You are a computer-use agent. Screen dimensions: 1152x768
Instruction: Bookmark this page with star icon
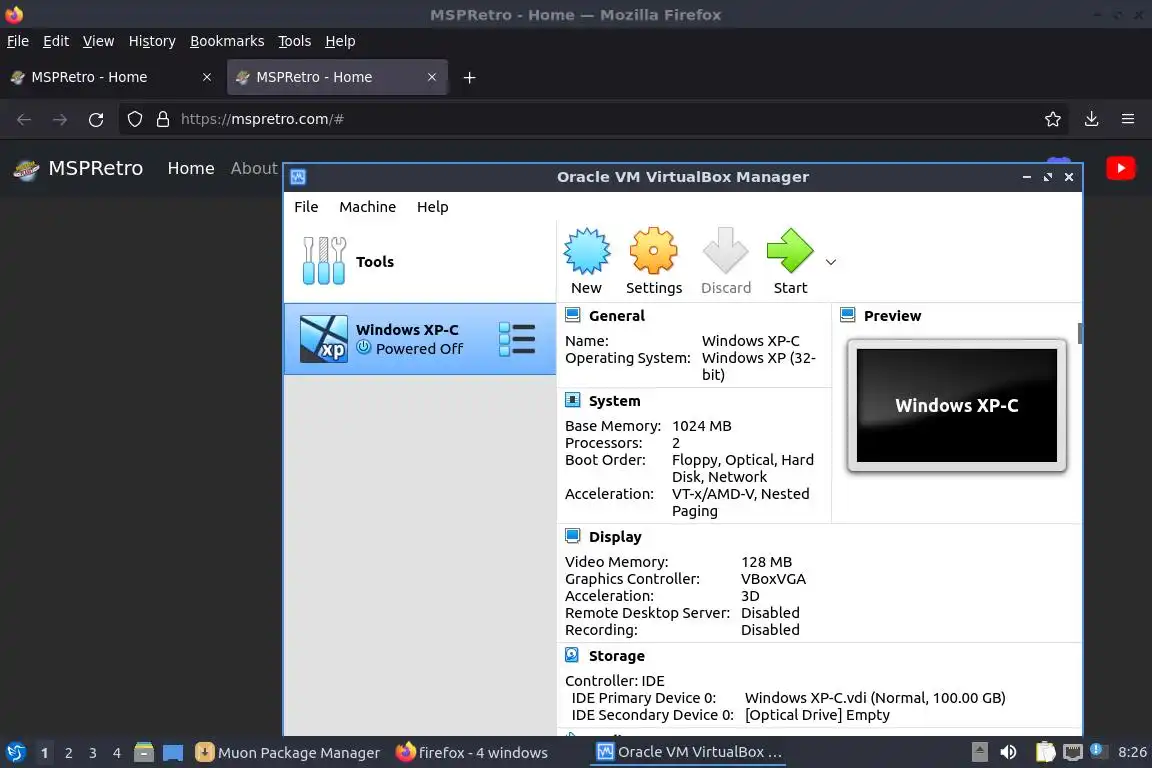tap(1053, 119)
